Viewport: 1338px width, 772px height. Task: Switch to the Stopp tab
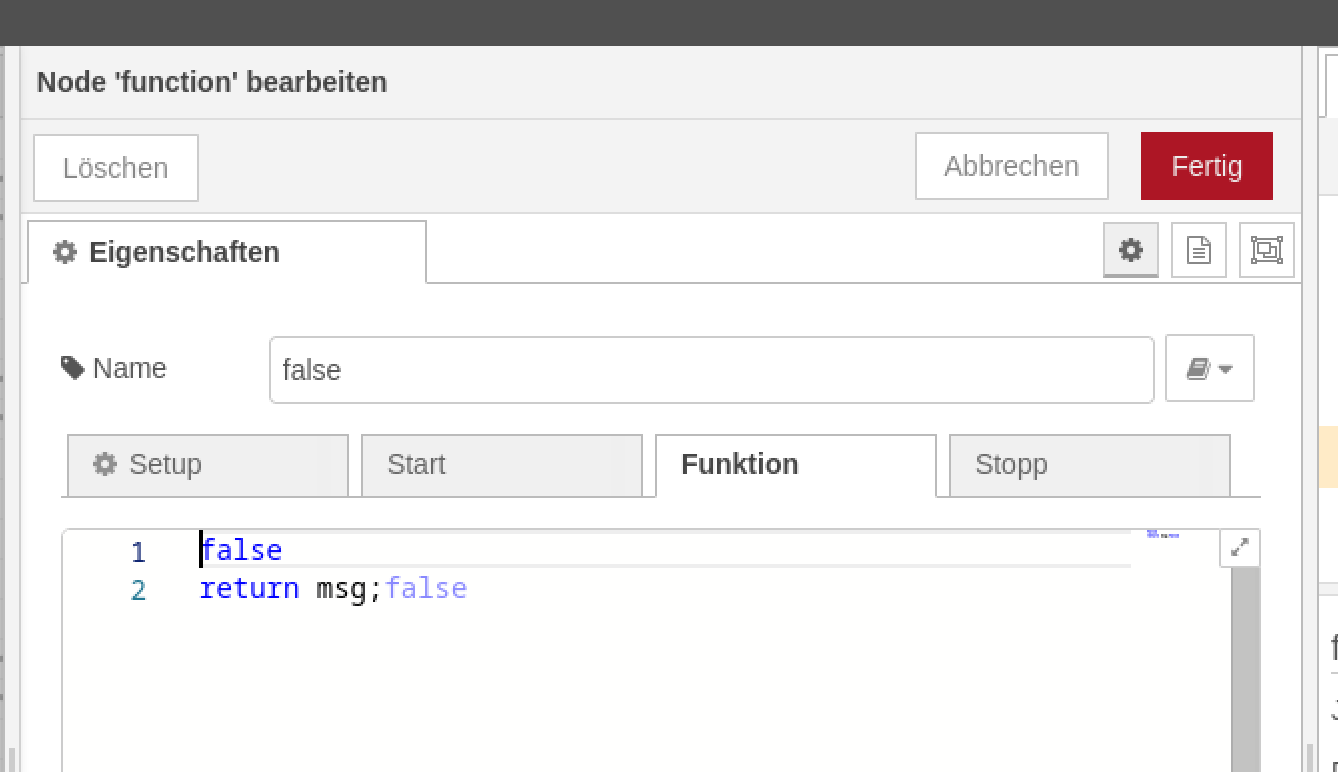point(1088,465)
